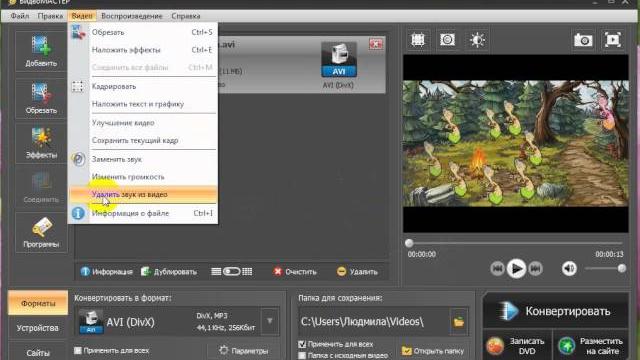Image resolution: width=640 pixels, height=360 pixels.
Task: Click the Соединить sidebar icon
Action: coord(41,188)
